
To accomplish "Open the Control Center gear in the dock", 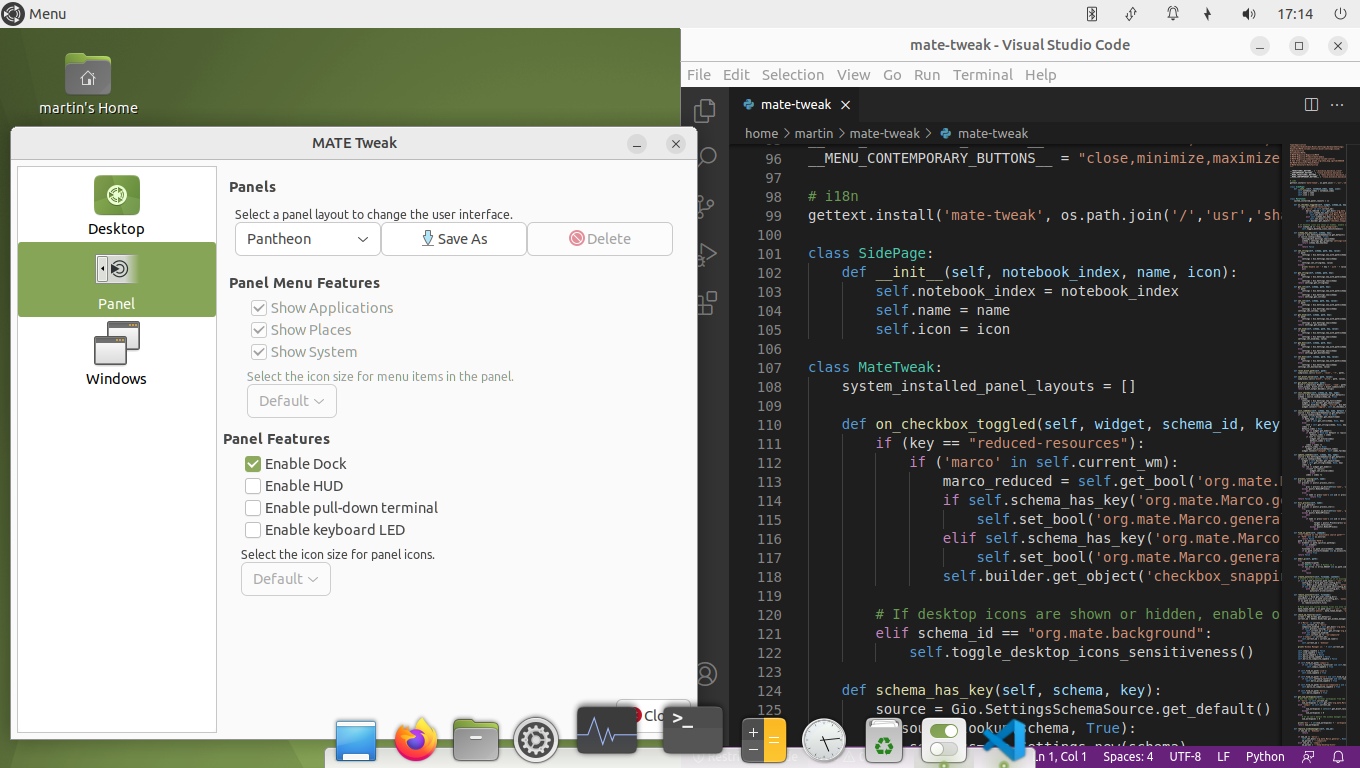I will point(535,741).
